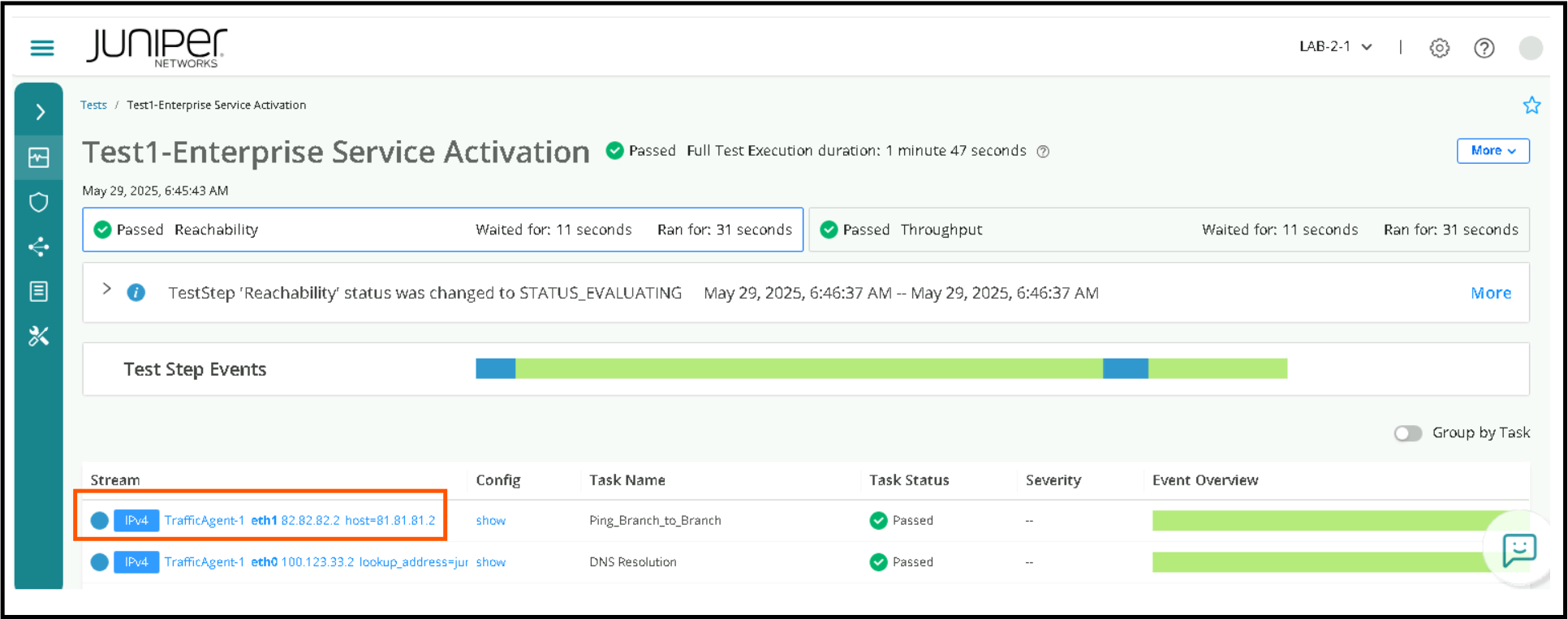The width and height of the screenshot is (1568, 619).
Task: Open the shield sidebar icon
Action: coord(39,202)
